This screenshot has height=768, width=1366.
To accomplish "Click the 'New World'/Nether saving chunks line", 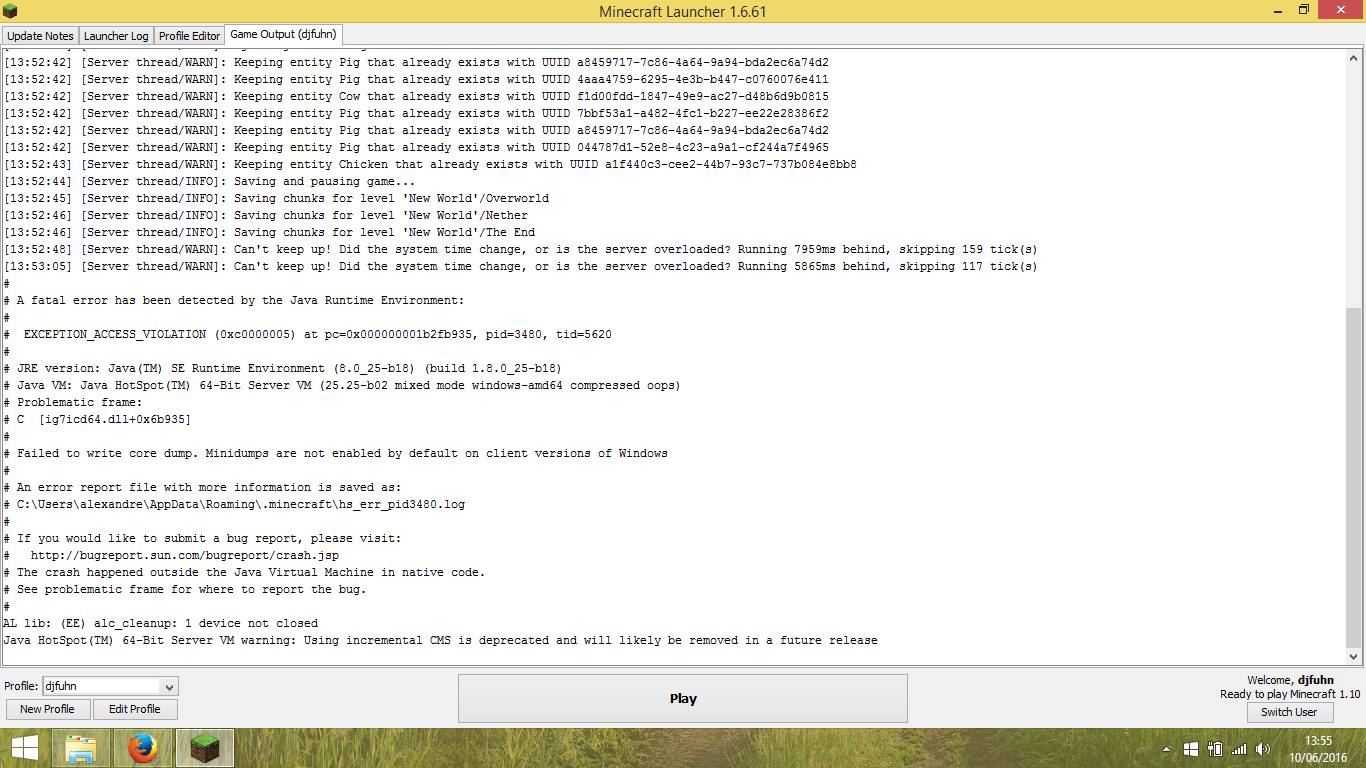I will (x=266, y=215).
